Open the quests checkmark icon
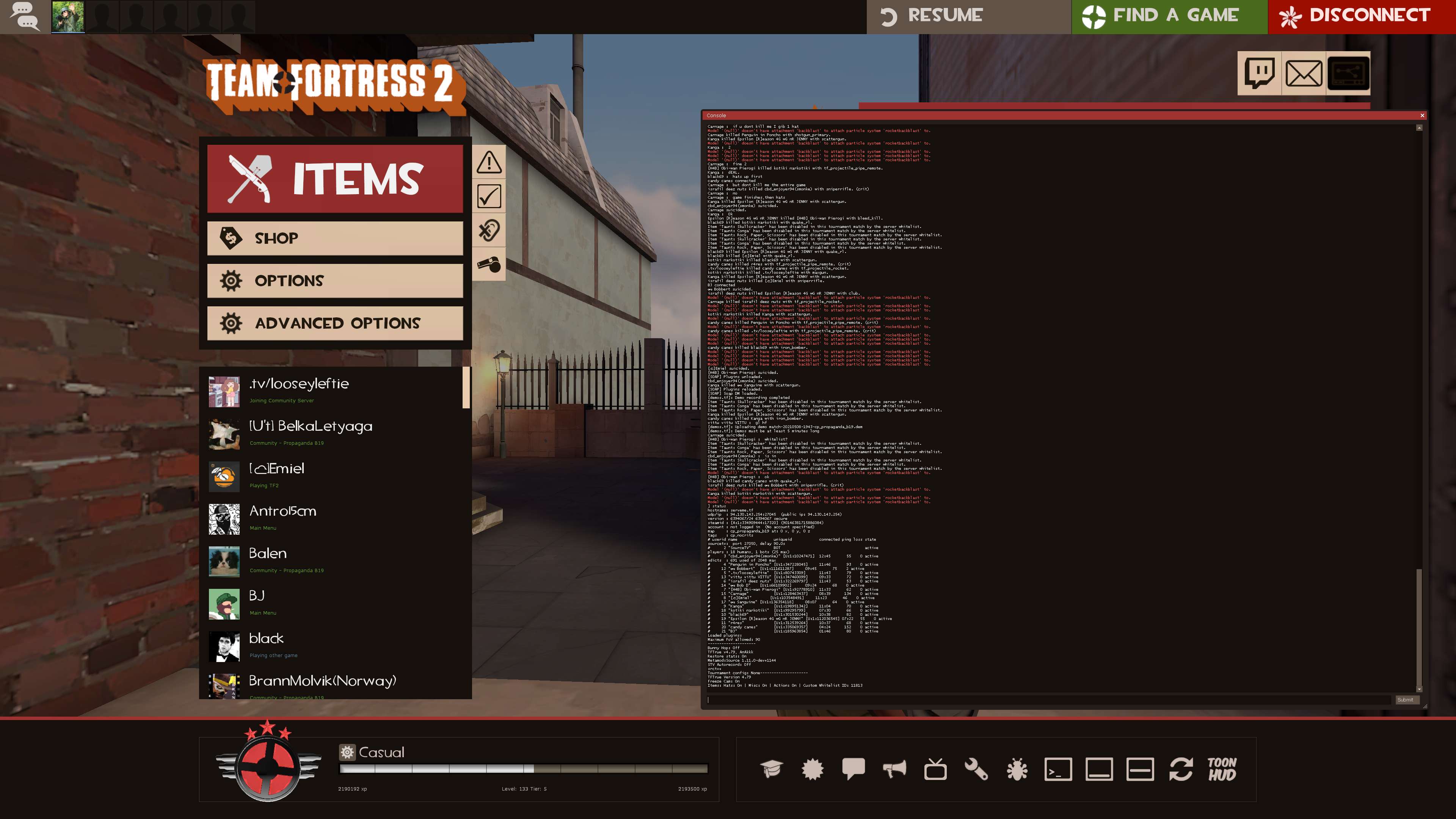Screen dimensions: 1456x819 pyautogui.click(x=489, y=196)
